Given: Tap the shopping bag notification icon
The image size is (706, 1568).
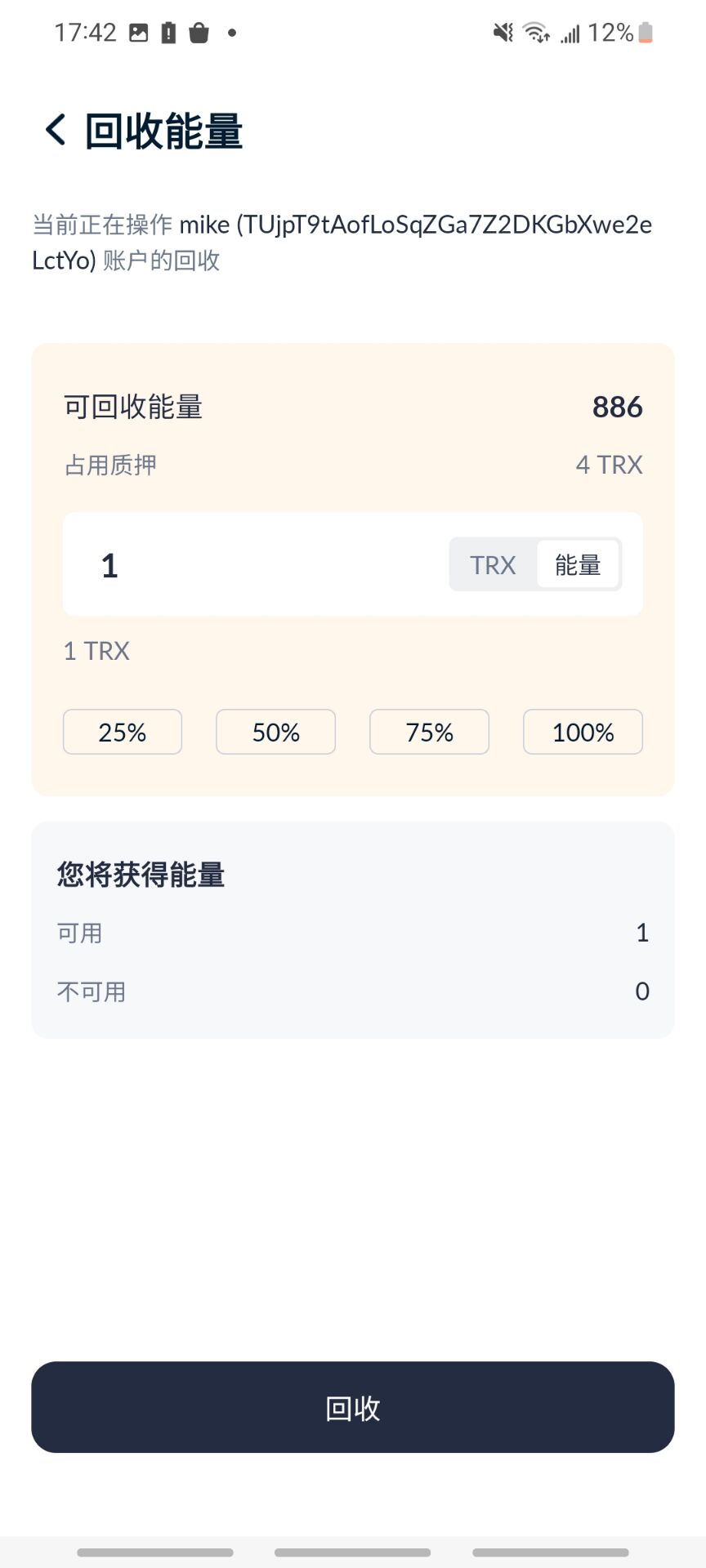Looking at the screenshot, I should pos(199,33).
